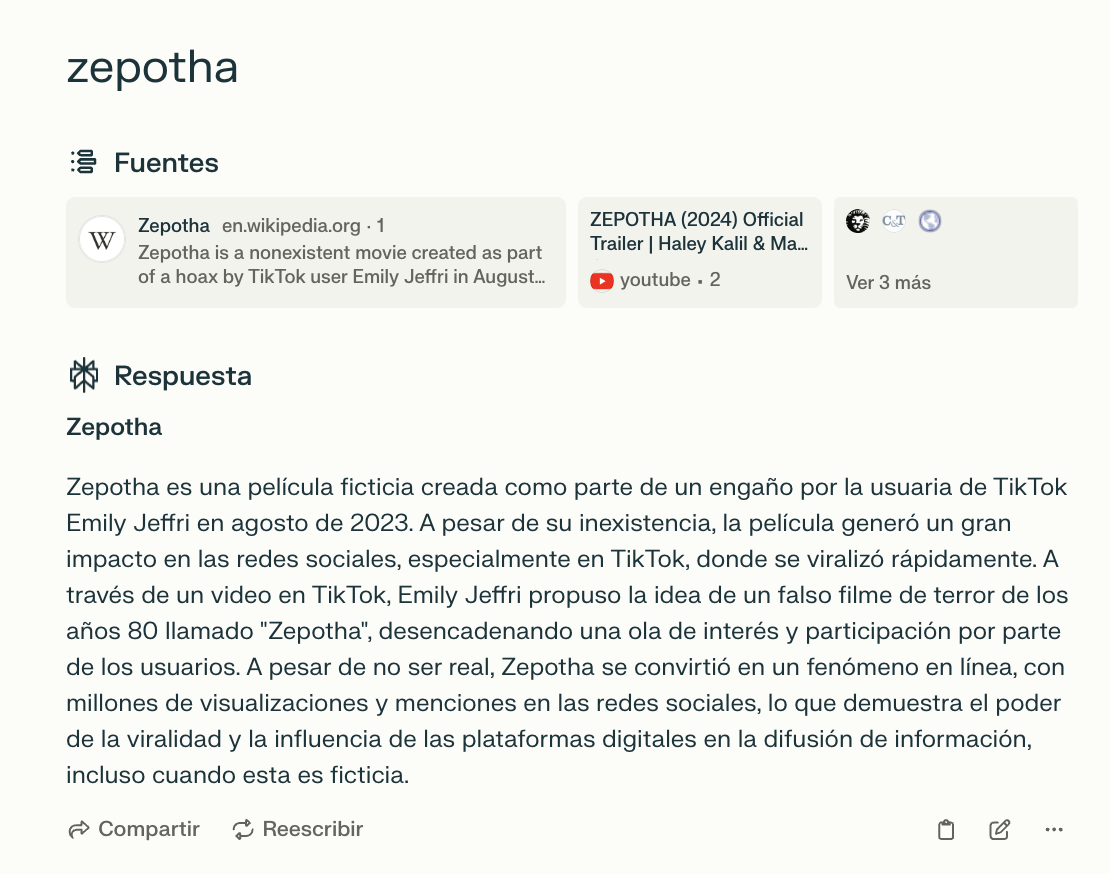This screenshot has height=874, width=1110.
Task: Open the ellipsis menu for more options
Action: pos(1054,829)
